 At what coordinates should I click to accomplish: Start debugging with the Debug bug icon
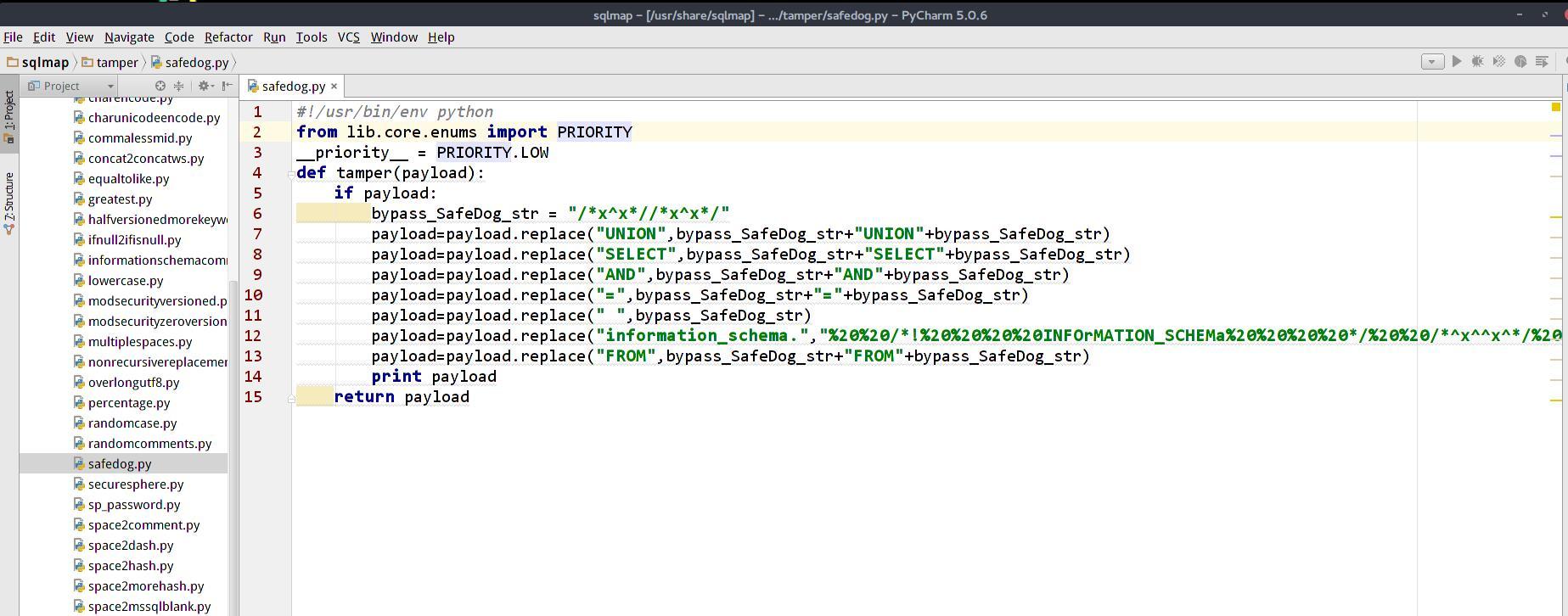(1478, 61)
